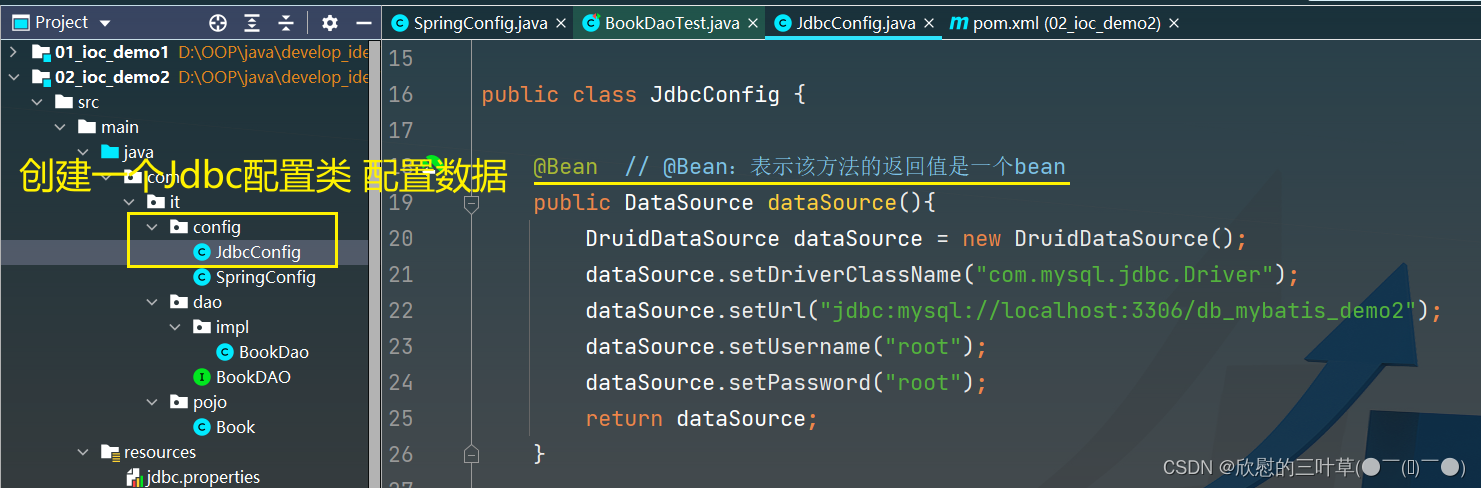
Task: Click Collapse All icon in Project toolbar
Action: (286, 23)
